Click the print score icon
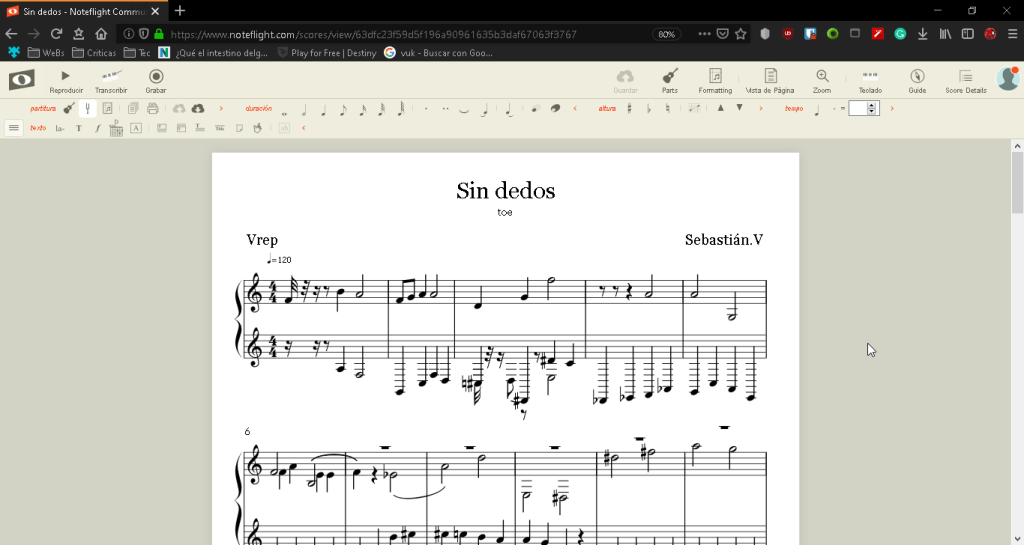Screen dimensions: 1024x545 coord(154,108)
